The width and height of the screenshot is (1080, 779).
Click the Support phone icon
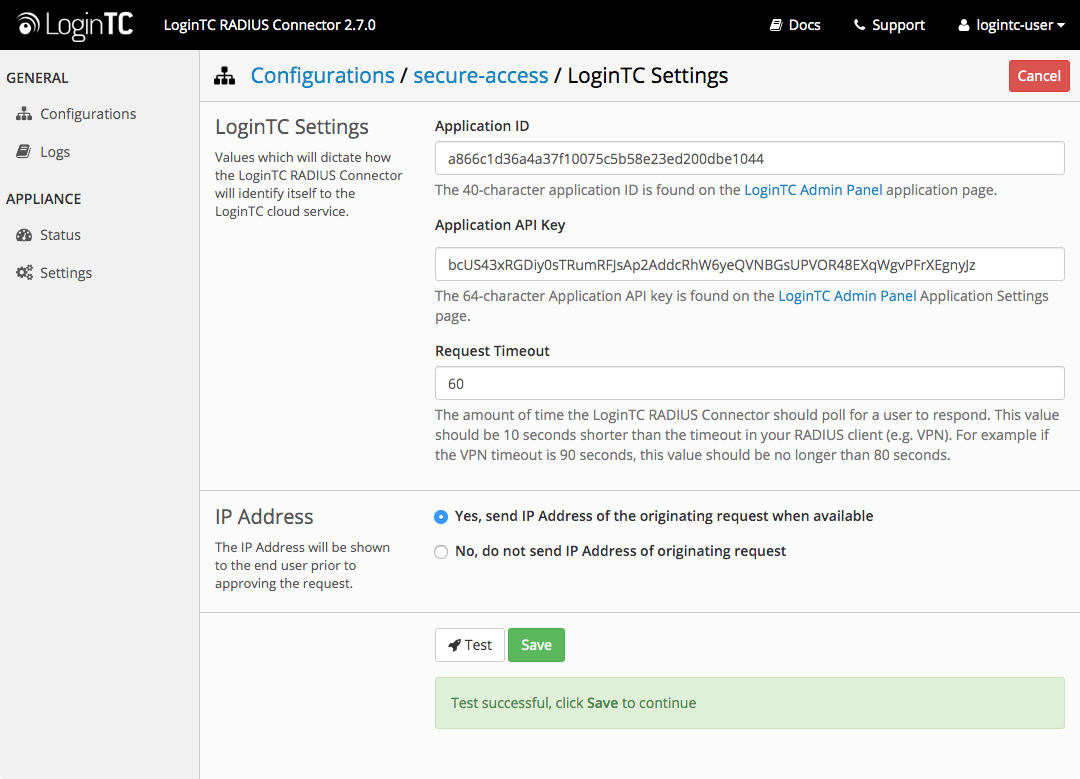(x=859, y=25)
